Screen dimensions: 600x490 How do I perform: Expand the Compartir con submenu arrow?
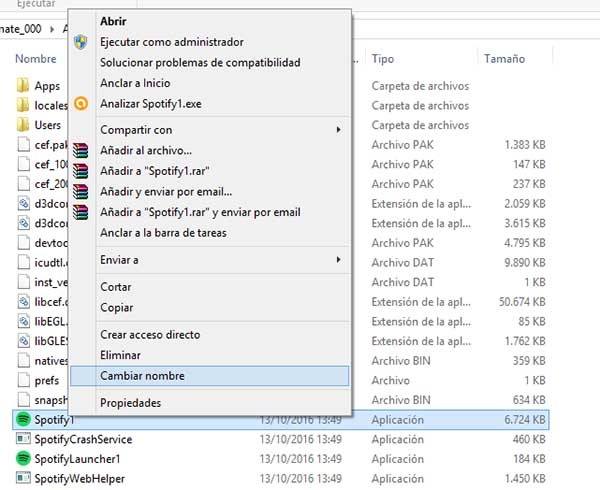click(338, 130)
